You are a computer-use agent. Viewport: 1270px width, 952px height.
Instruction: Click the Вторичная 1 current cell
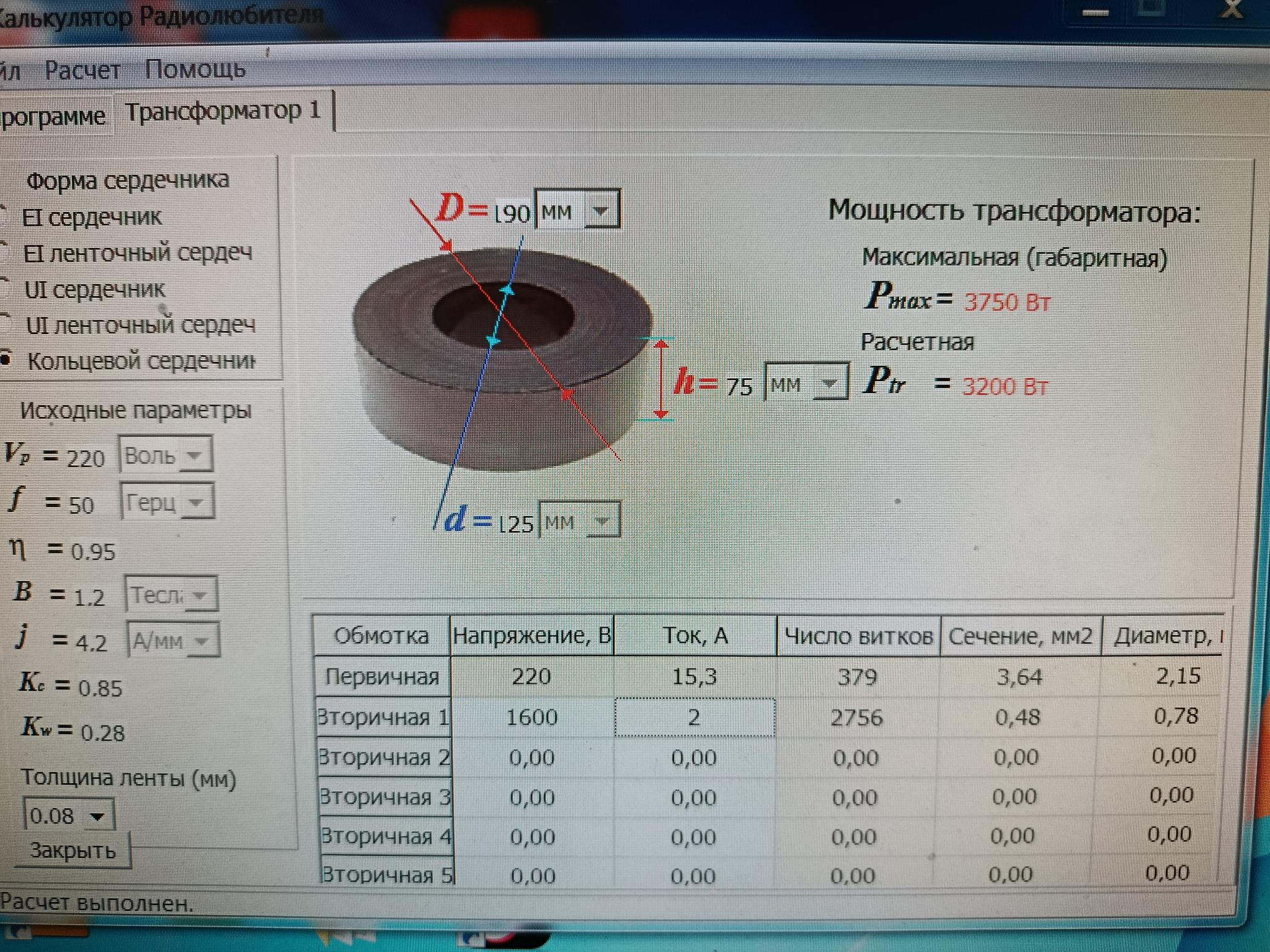point(694,717)
